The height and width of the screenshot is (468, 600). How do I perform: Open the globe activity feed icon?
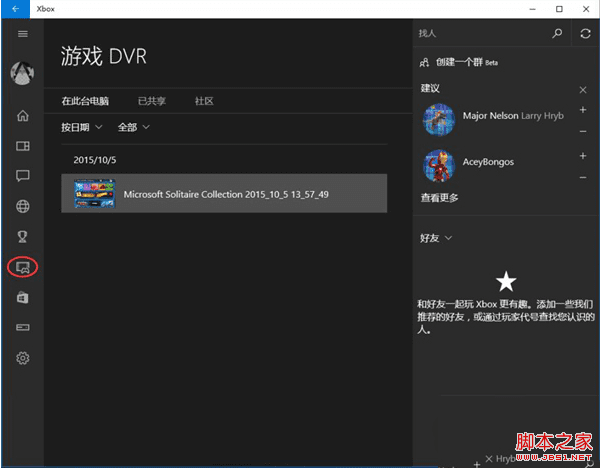[23, 206]
